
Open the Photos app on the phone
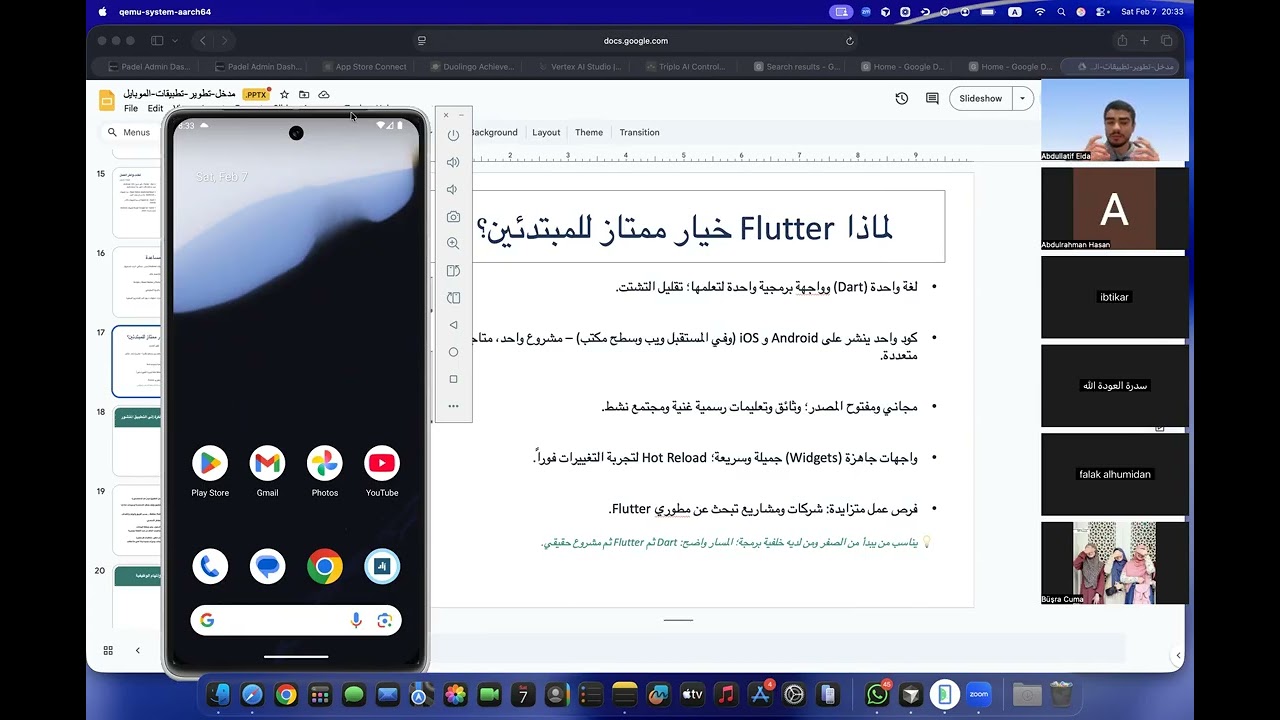click(x=324, y=463)
